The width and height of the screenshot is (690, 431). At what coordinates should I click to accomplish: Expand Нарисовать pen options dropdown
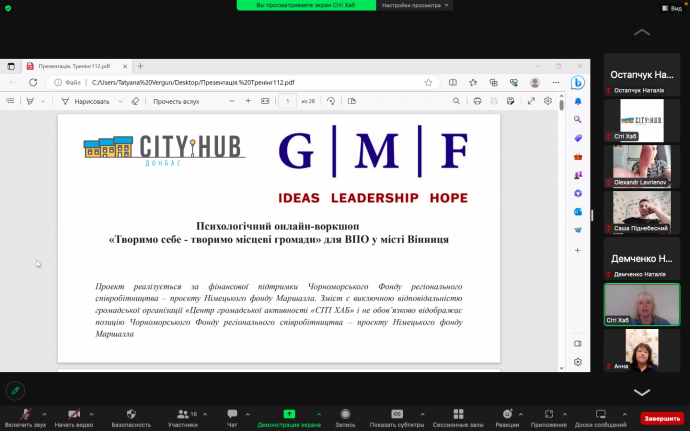pyautogui.click(x=120, y=101)
